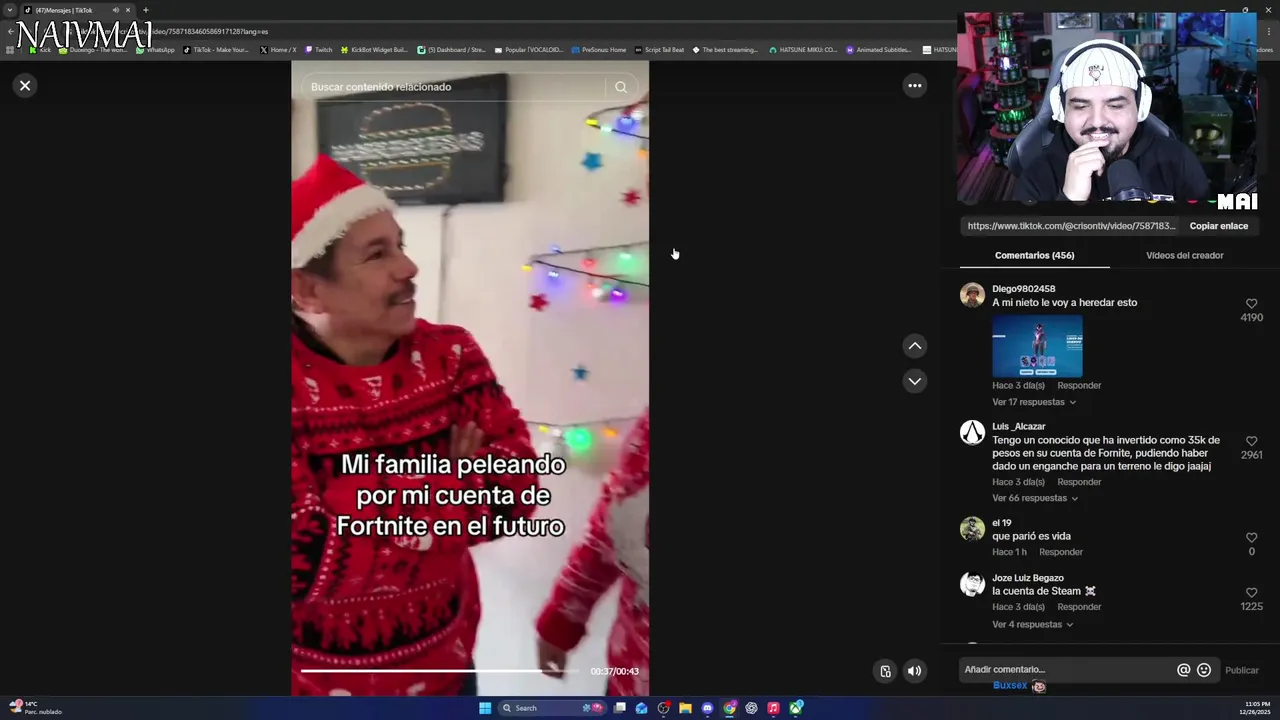Open the tab search dropdown arrow
This screenshot has height=720, width=1280.
(10, 10)
